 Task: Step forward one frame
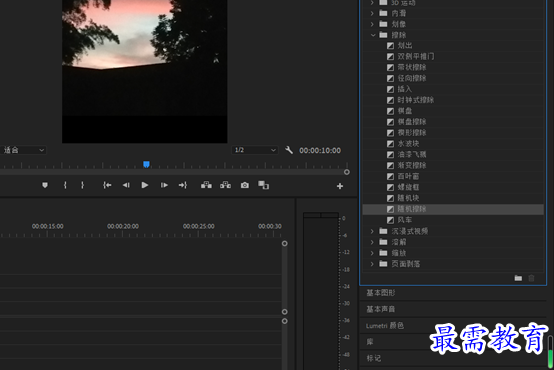164,185
